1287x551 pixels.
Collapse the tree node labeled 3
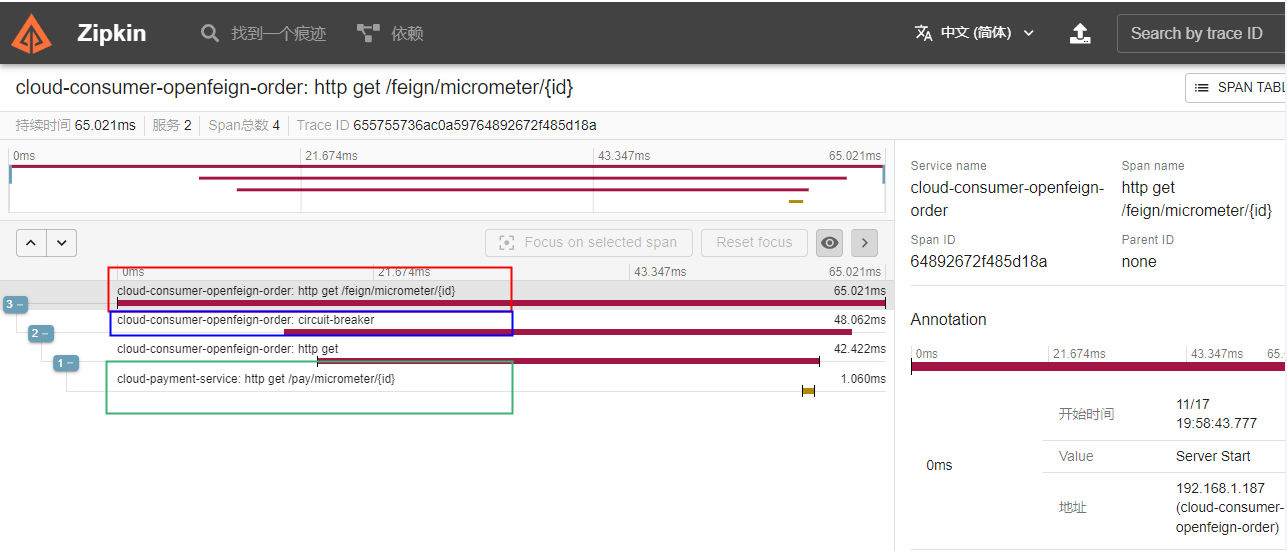click(x=15, y=304)
